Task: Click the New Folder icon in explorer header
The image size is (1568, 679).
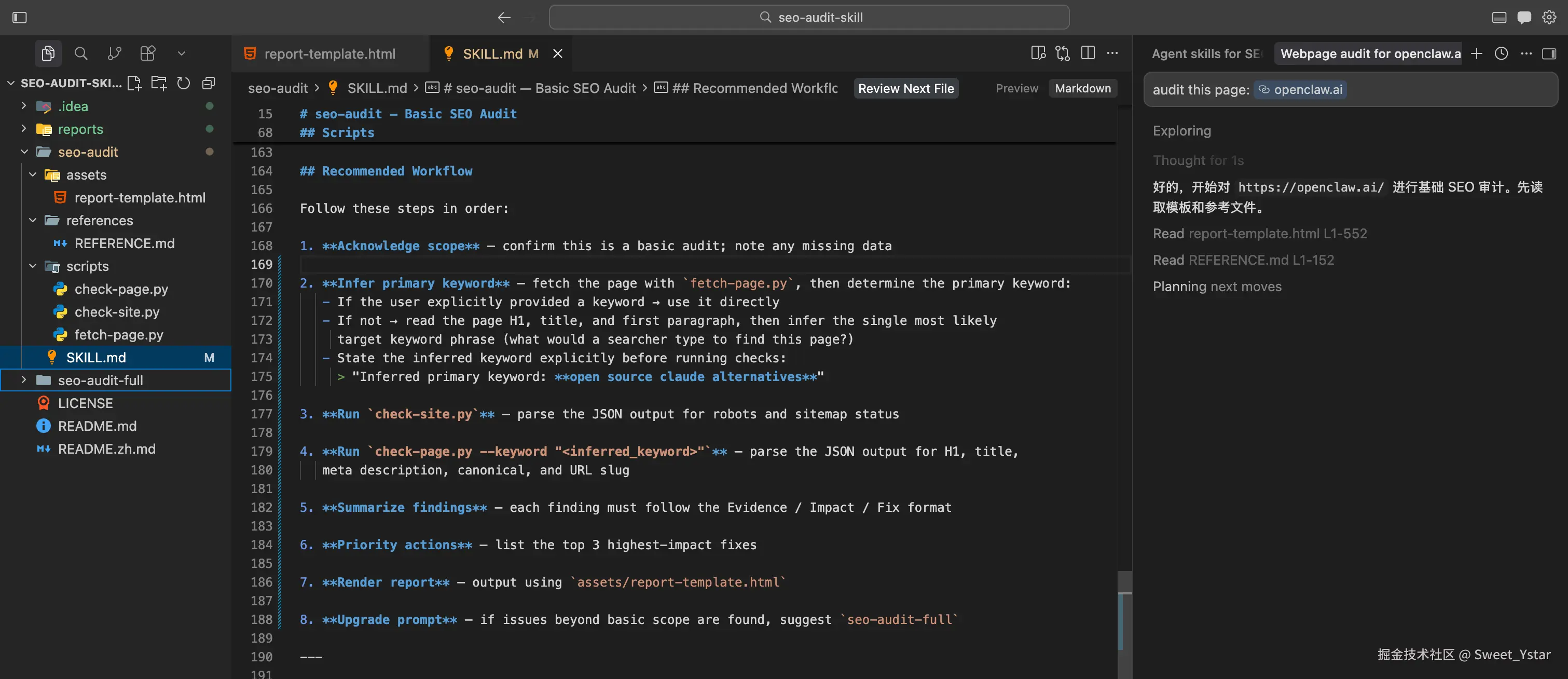Action: (x=159, y=83)
